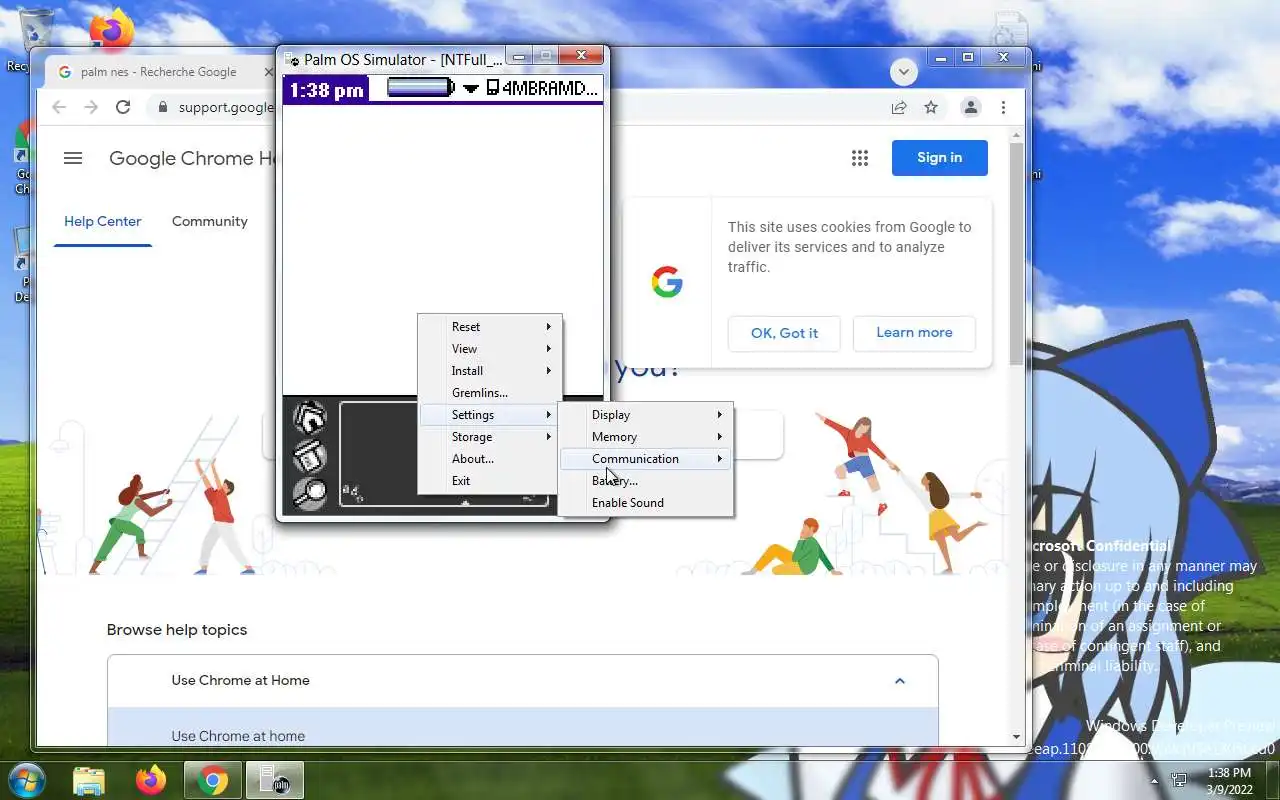The width and height of the screenshot is (1280, 800).
Task: Switch to Community tab
Action: tap(209, 221)
